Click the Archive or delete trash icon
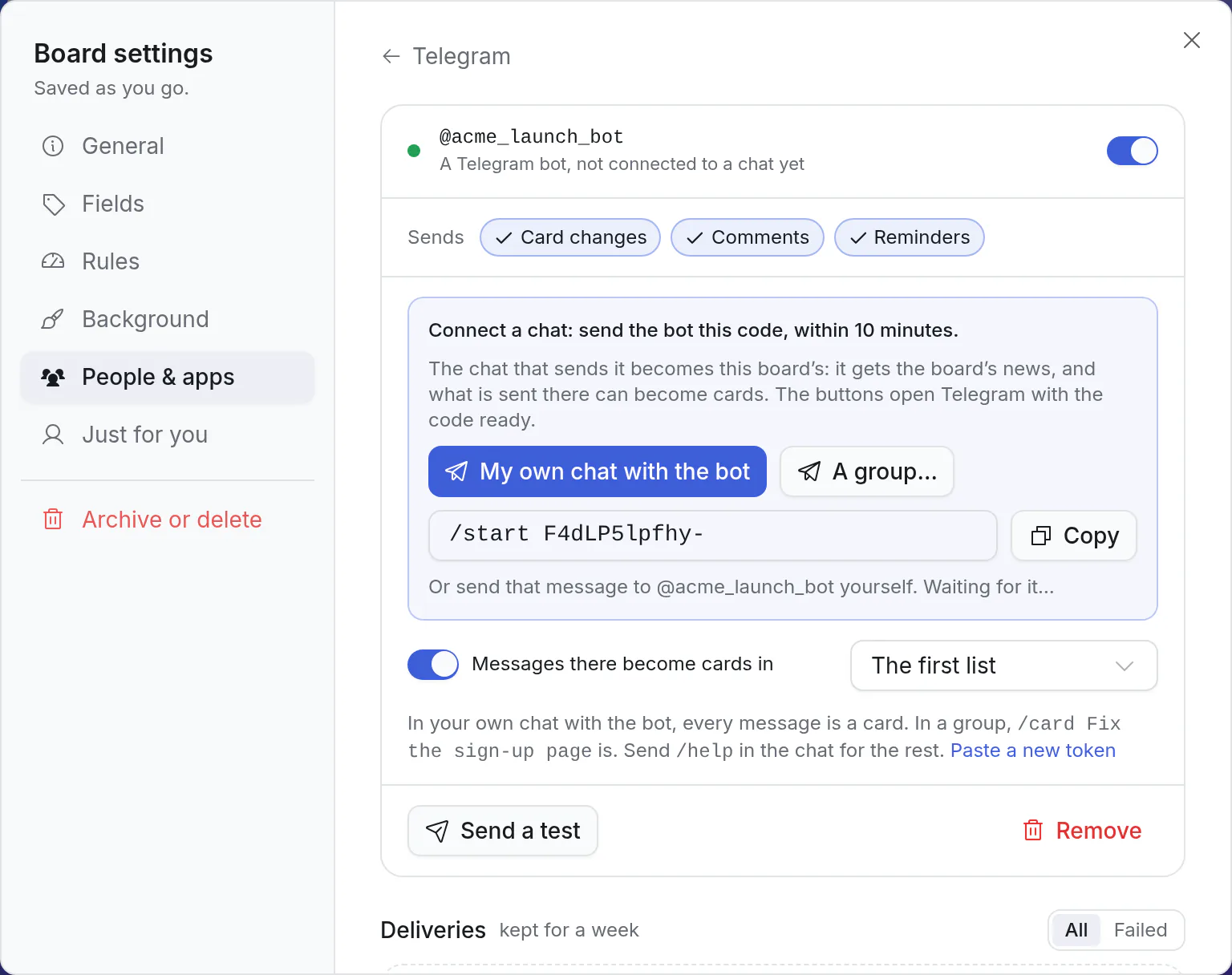 (x=53, y=520)
